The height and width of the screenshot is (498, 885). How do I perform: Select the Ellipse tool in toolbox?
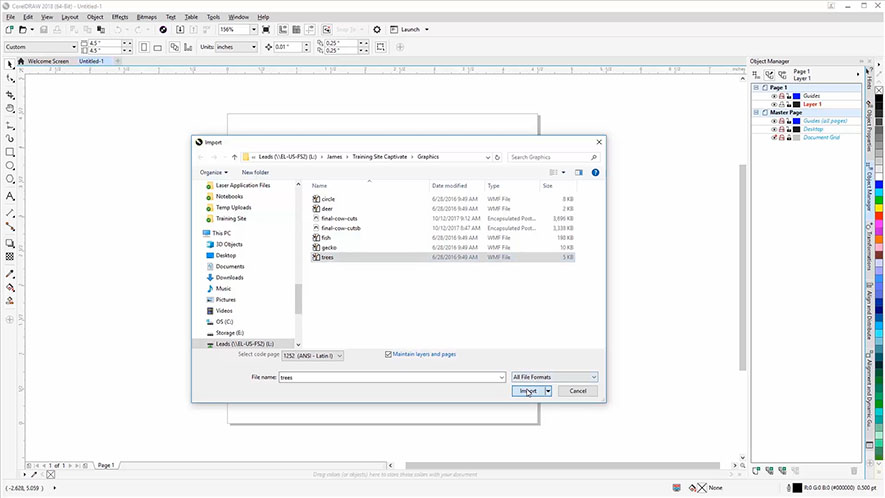pos(10,166)
